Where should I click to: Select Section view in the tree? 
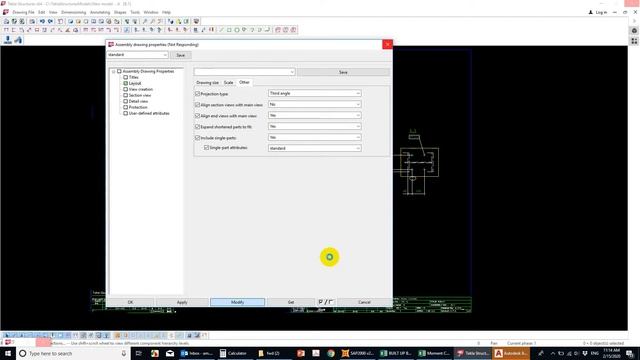point(140,95)
